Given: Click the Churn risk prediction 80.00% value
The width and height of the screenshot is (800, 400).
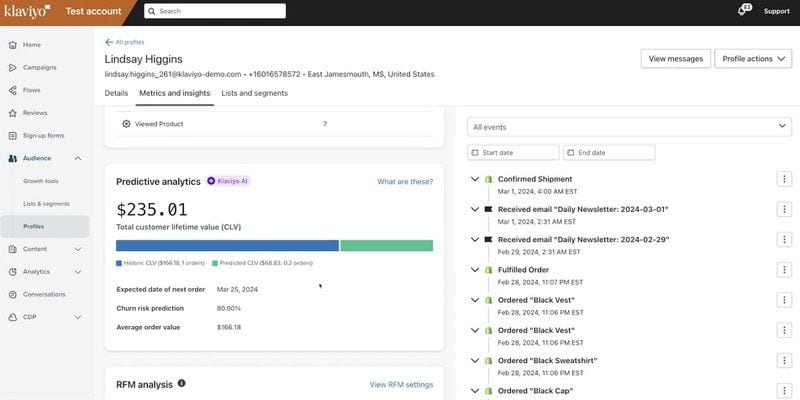Looking at the screenshot, I should coord(229,309).
